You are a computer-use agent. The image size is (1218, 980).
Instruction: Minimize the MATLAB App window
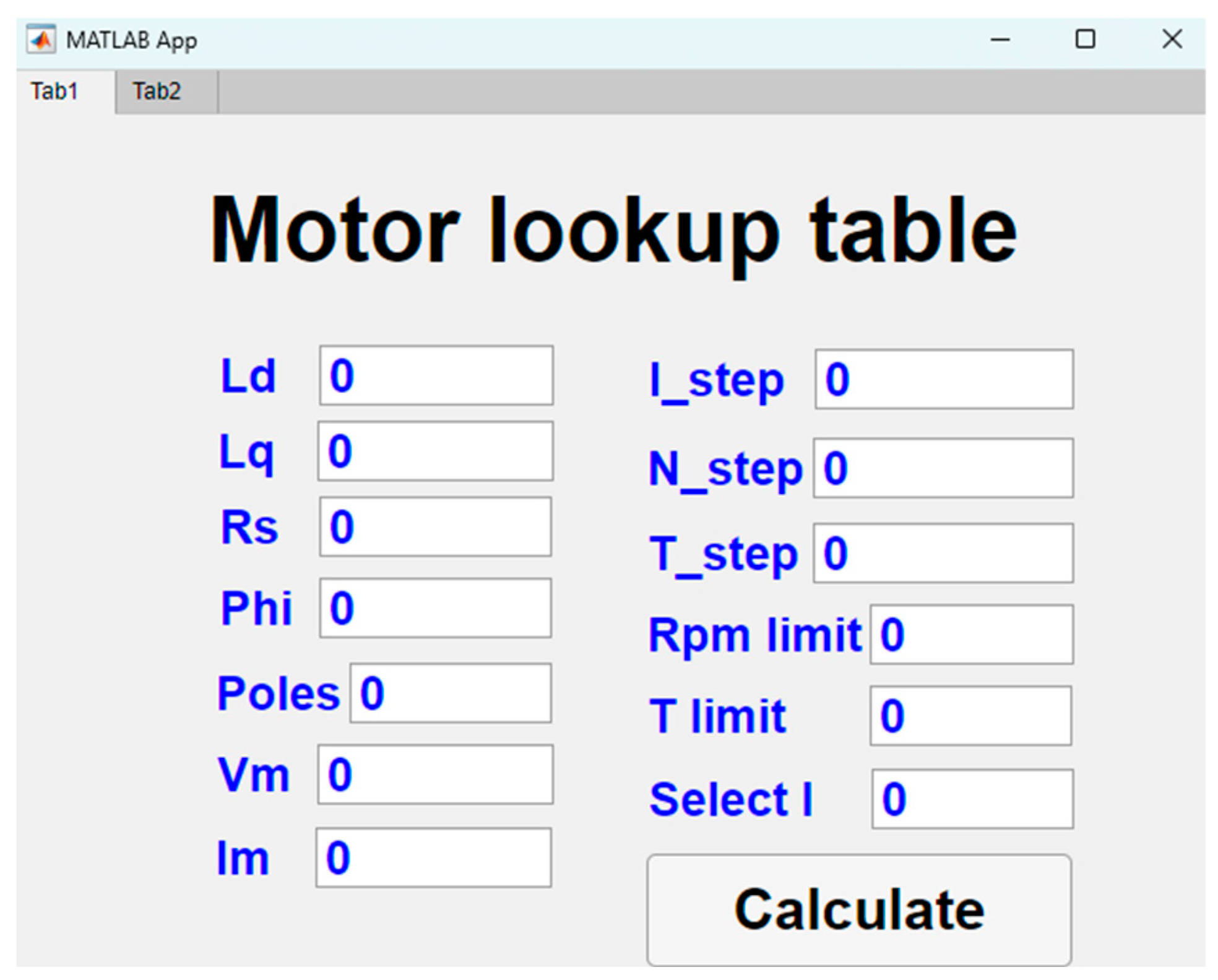click(1000, 40)
